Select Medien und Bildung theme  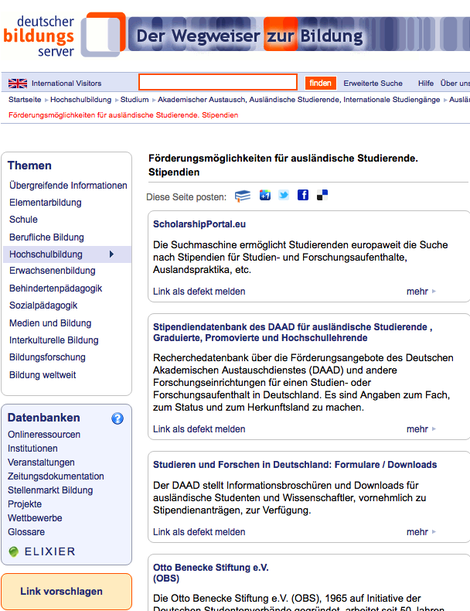50,323
